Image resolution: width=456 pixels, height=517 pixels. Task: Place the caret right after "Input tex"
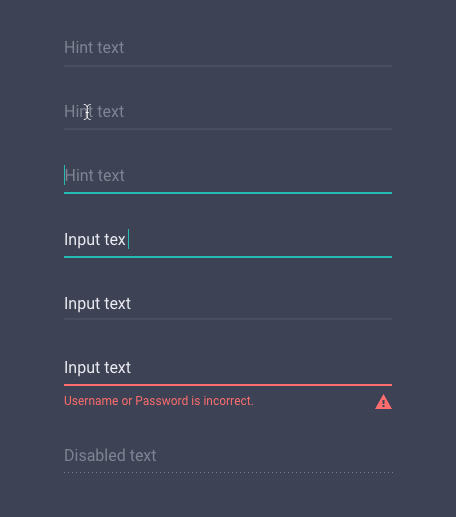(128, 239)
